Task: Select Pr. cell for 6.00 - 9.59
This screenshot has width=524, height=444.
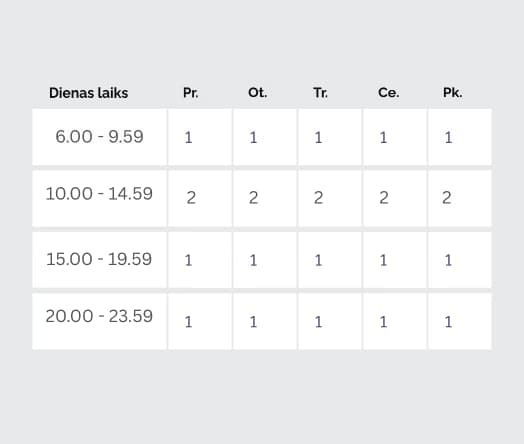Action: click(x=200, y=137)
